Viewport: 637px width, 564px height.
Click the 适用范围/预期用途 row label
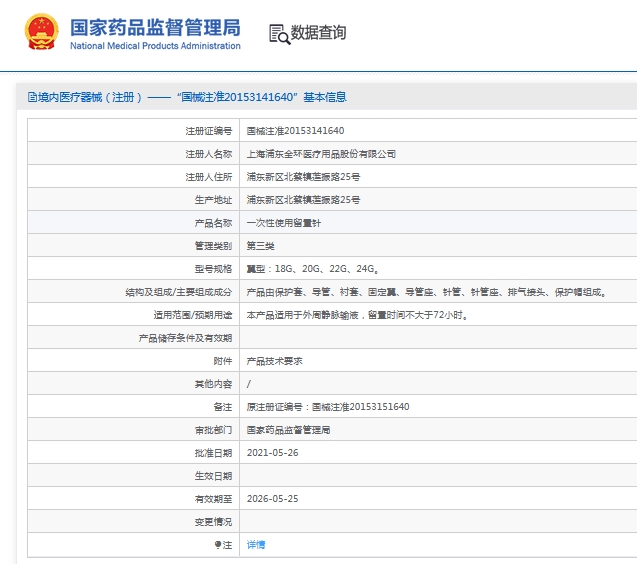click(x=193, y=315)
